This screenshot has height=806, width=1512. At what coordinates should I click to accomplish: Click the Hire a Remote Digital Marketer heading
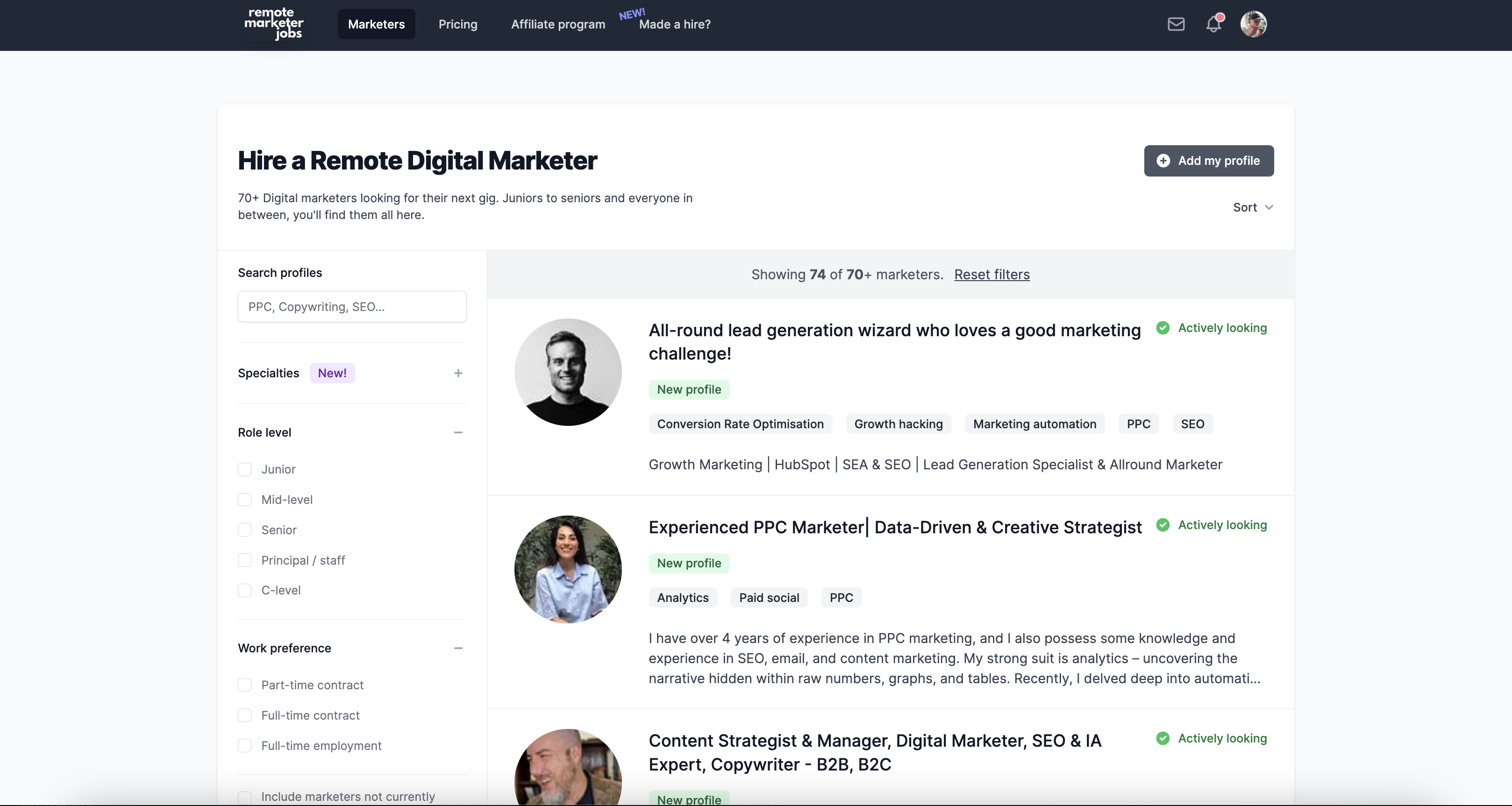tap(417, 161)
